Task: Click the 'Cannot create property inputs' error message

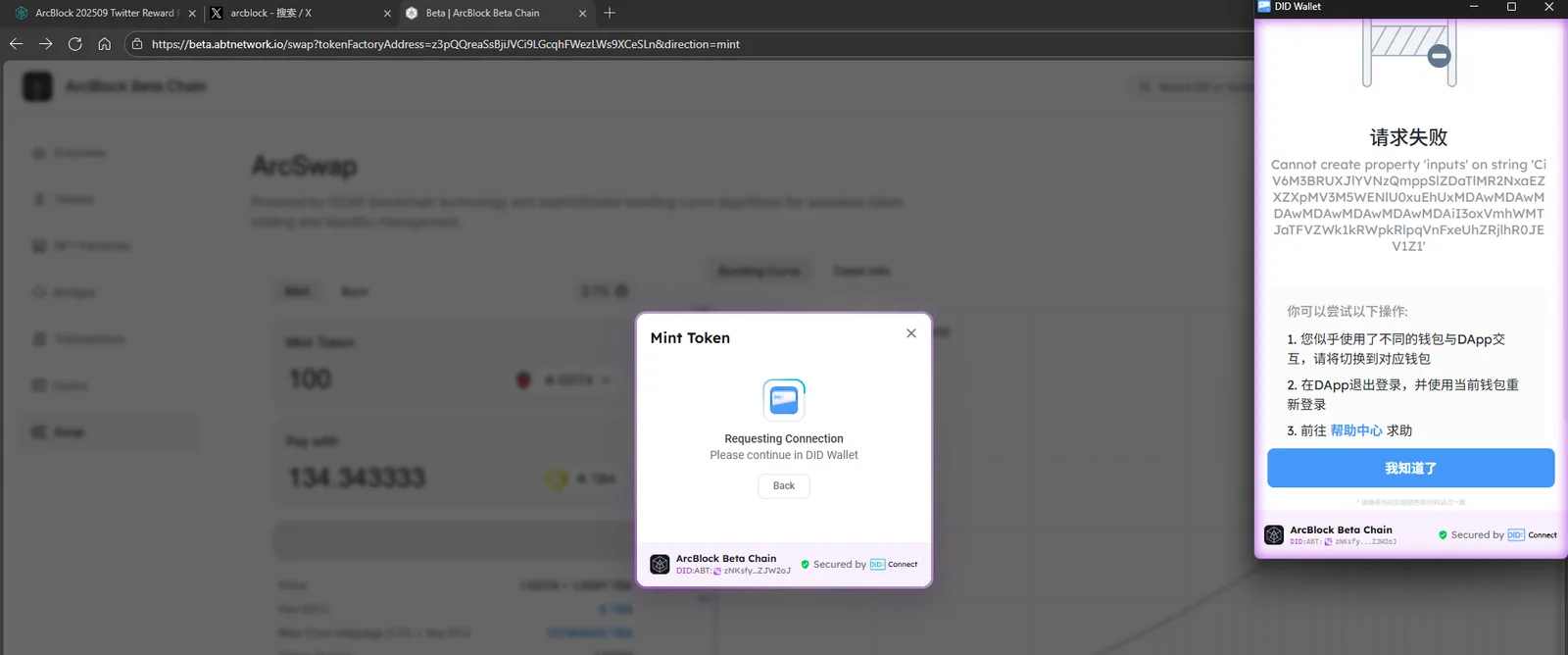Action: pos(1408,205)
